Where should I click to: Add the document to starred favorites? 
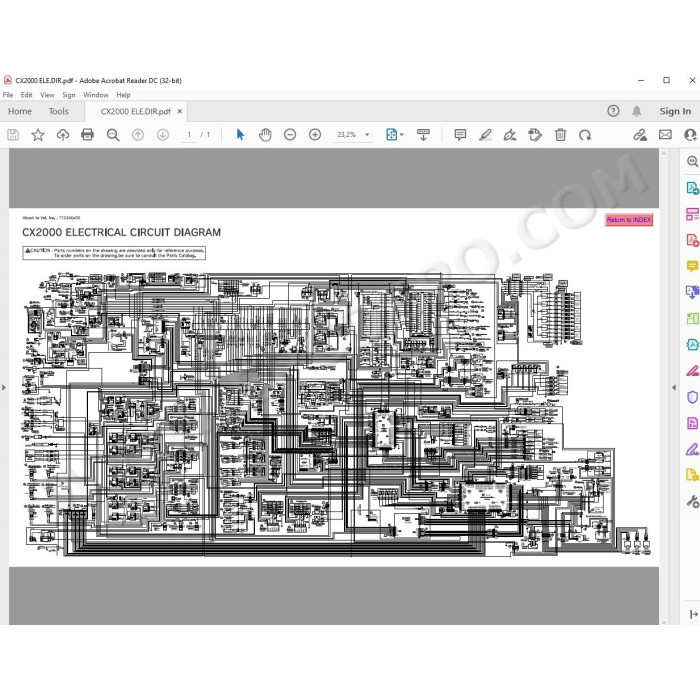[x=38, y=134]
